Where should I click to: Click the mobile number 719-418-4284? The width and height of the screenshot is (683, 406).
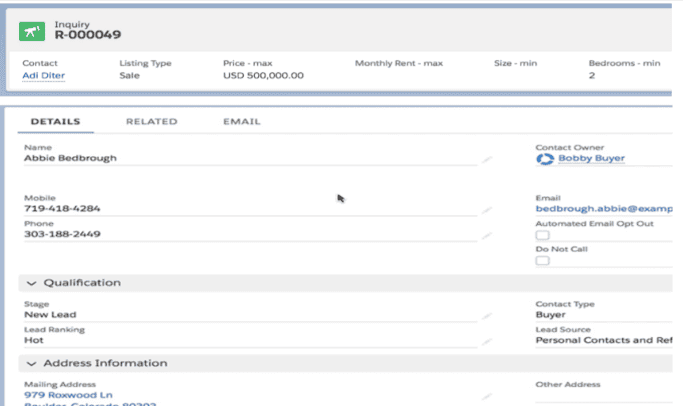tap(61, 209)
